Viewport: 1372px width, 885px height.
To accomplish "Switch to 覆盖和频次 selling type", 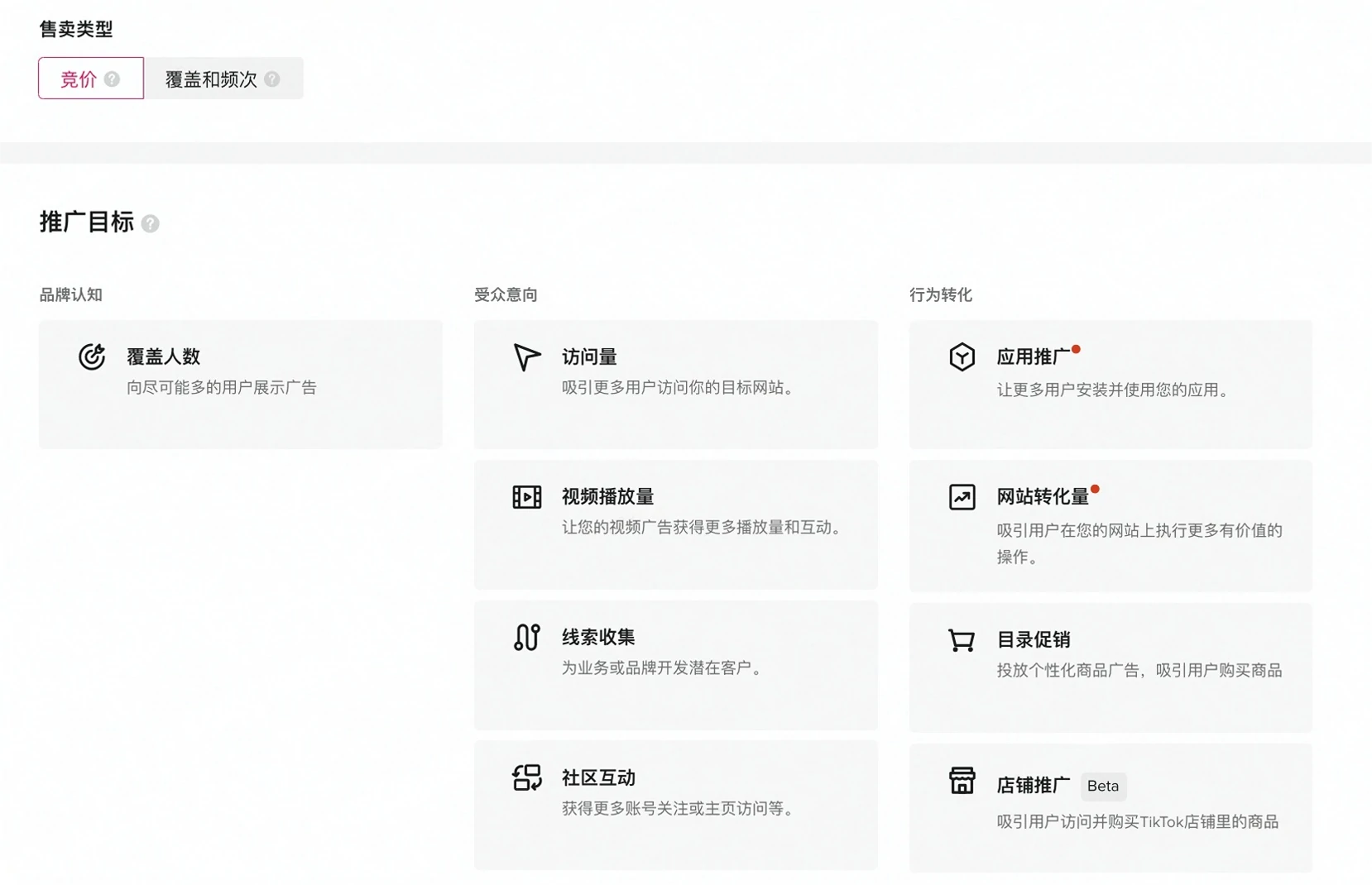I will [x=211, y=79].
